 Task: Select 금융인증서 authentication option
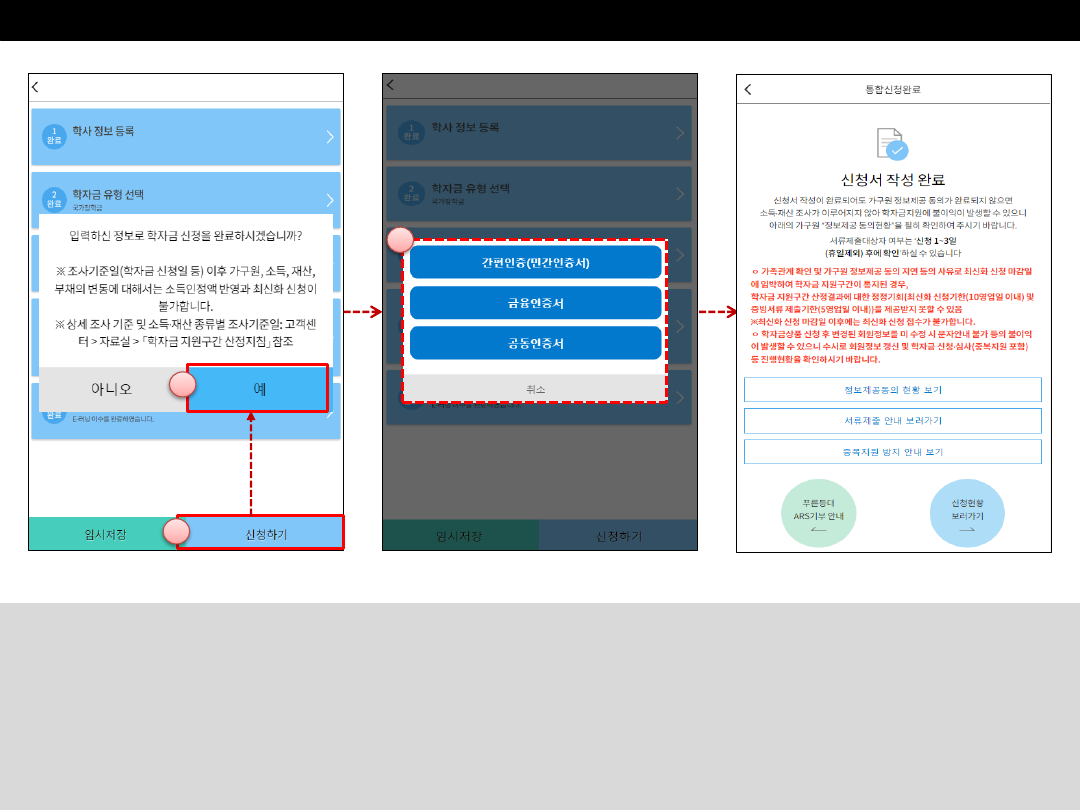535,303
